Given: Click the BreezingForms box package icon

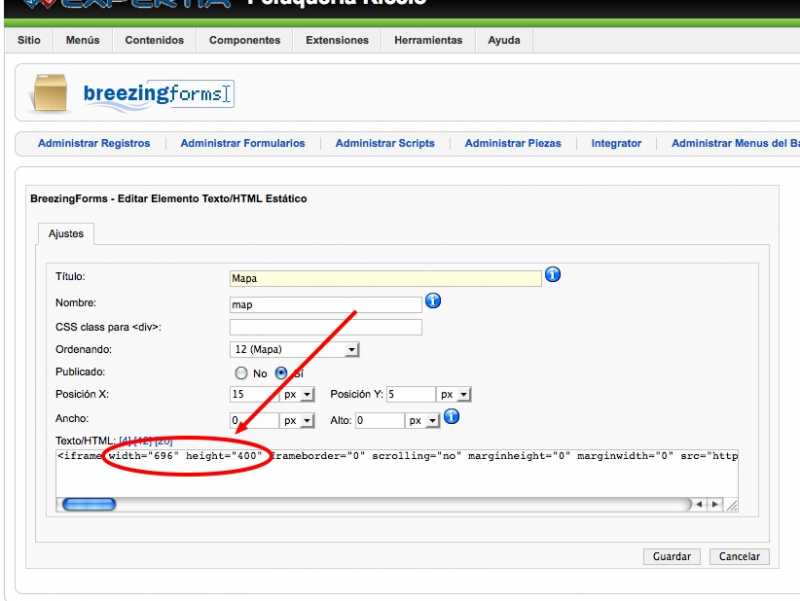Looking at the screenshot, I should click(49, 93).
